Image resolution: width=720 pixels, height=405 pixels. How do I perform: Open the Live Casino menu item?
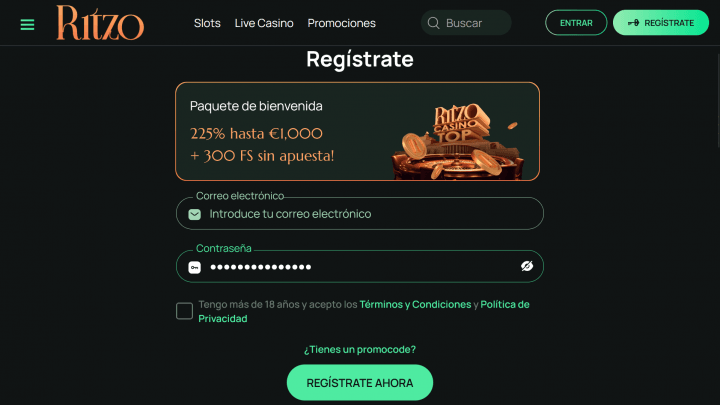(x=264, y=23)
